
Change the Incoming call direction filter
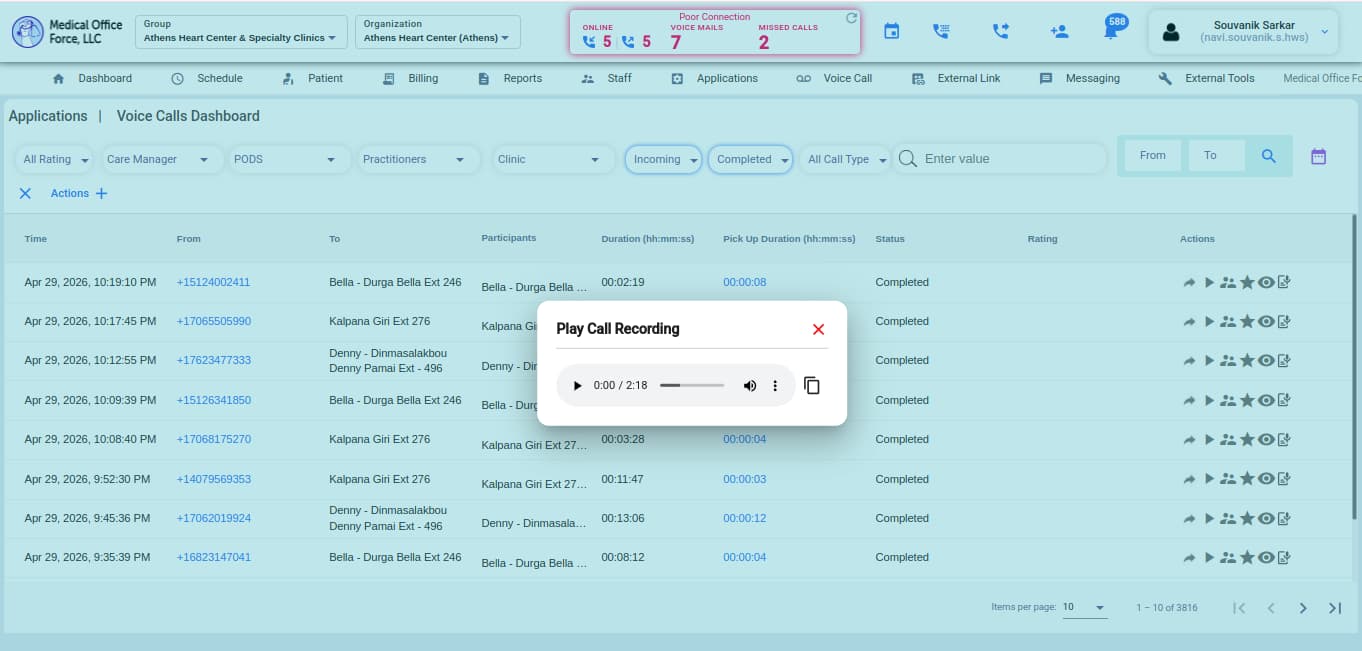point(664,159)
